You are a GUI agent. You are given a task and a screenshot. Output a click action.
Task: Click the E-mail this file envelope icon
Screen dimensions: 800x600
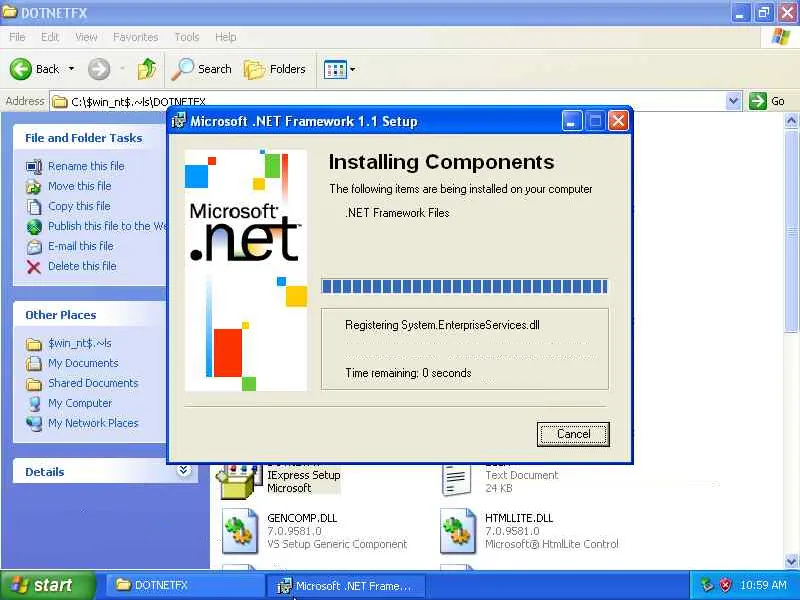tap(34, 246)
